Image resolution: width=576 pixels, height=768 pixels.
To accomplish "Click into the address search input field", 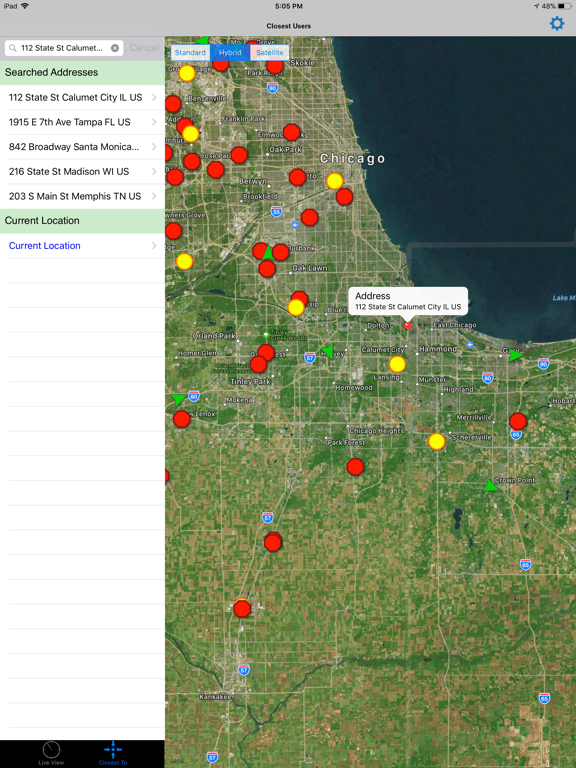I will [64, 48].
